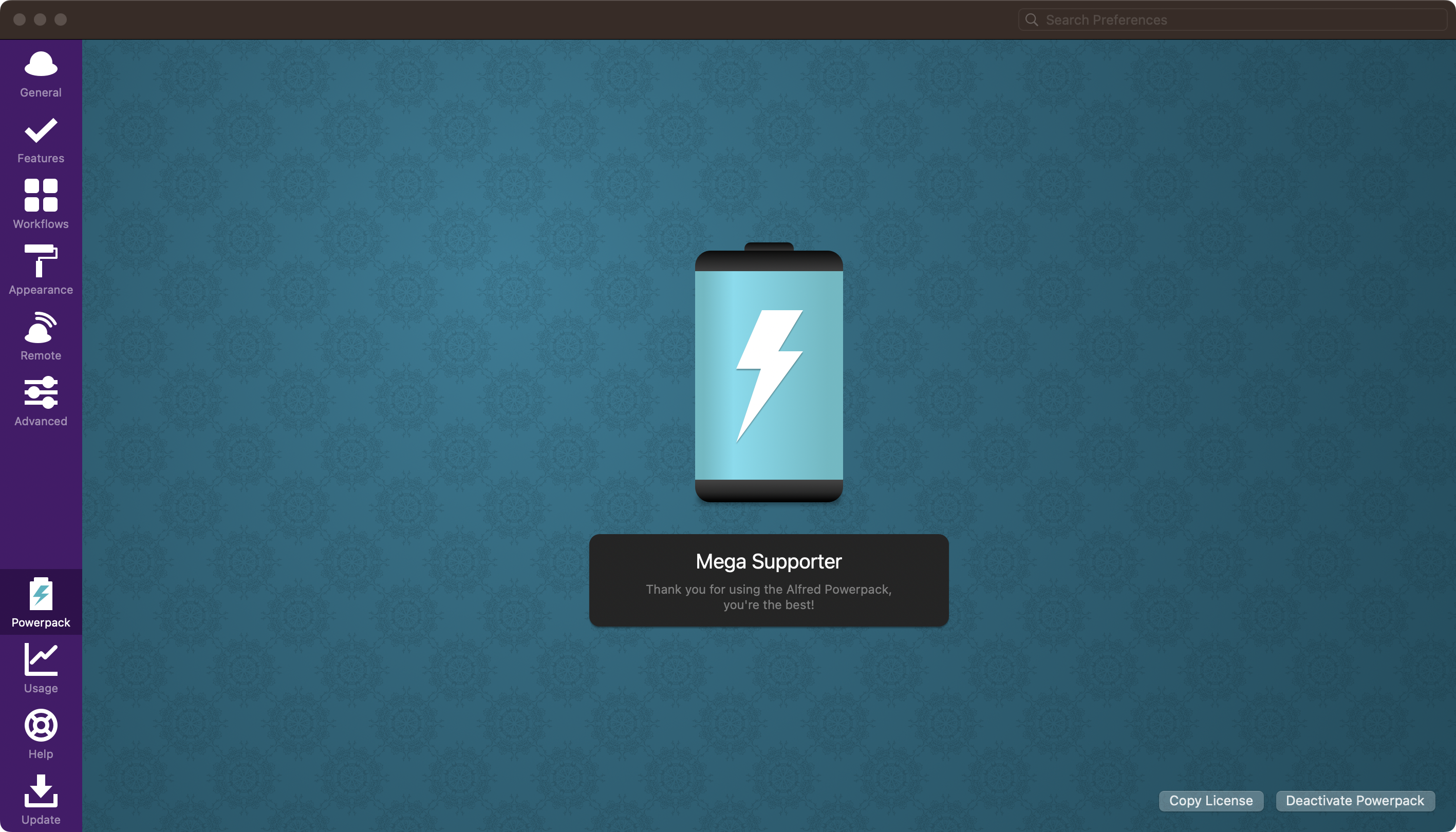
Task: Open the Workflows grid icon
Action: click(41, 196)
